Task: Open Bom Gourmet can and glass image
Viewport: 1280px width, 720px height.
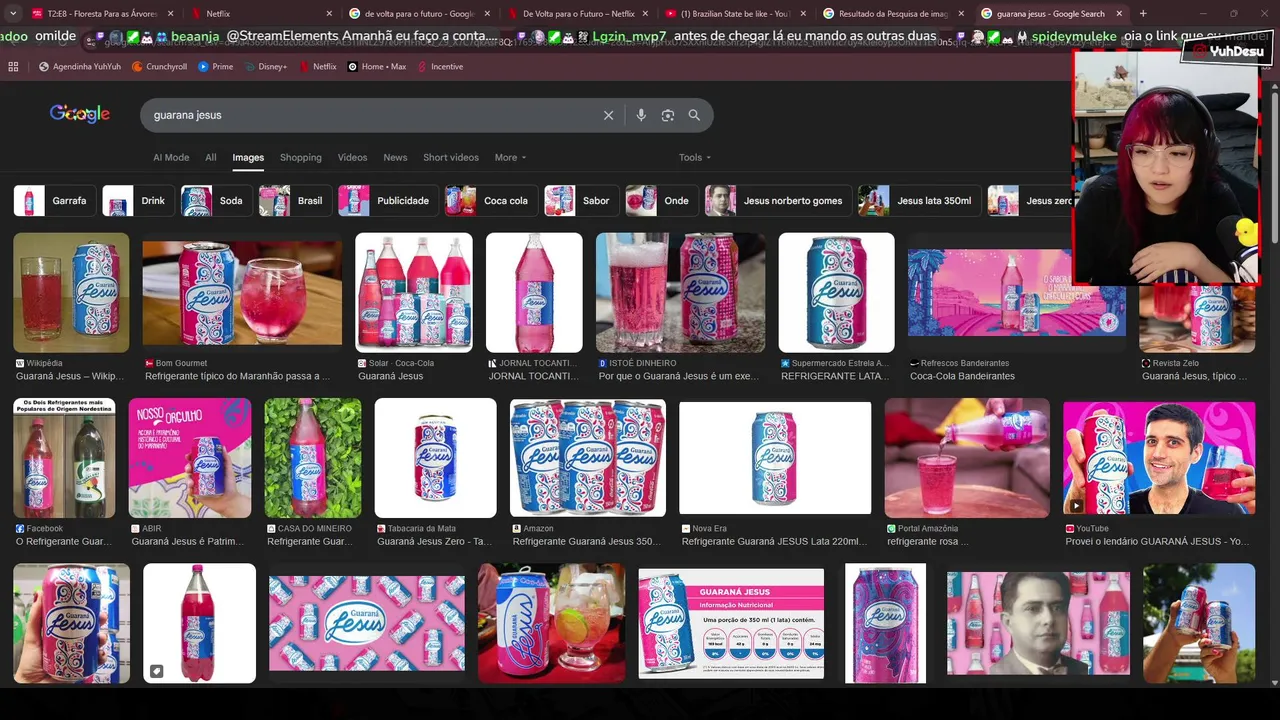Action: pos(242,293)
